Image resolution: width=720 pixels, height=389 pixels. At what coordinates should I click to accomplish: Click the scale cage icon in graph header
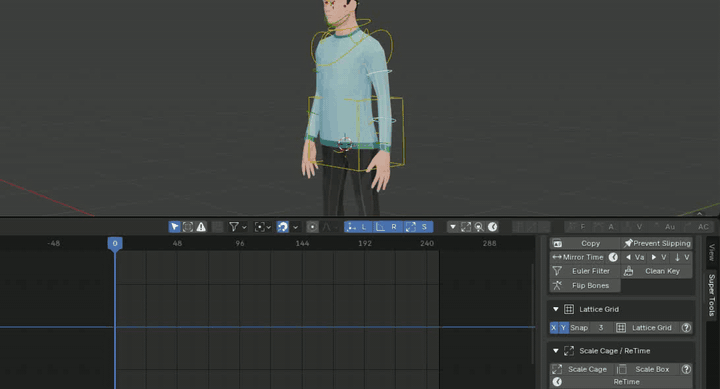point(466,227)
